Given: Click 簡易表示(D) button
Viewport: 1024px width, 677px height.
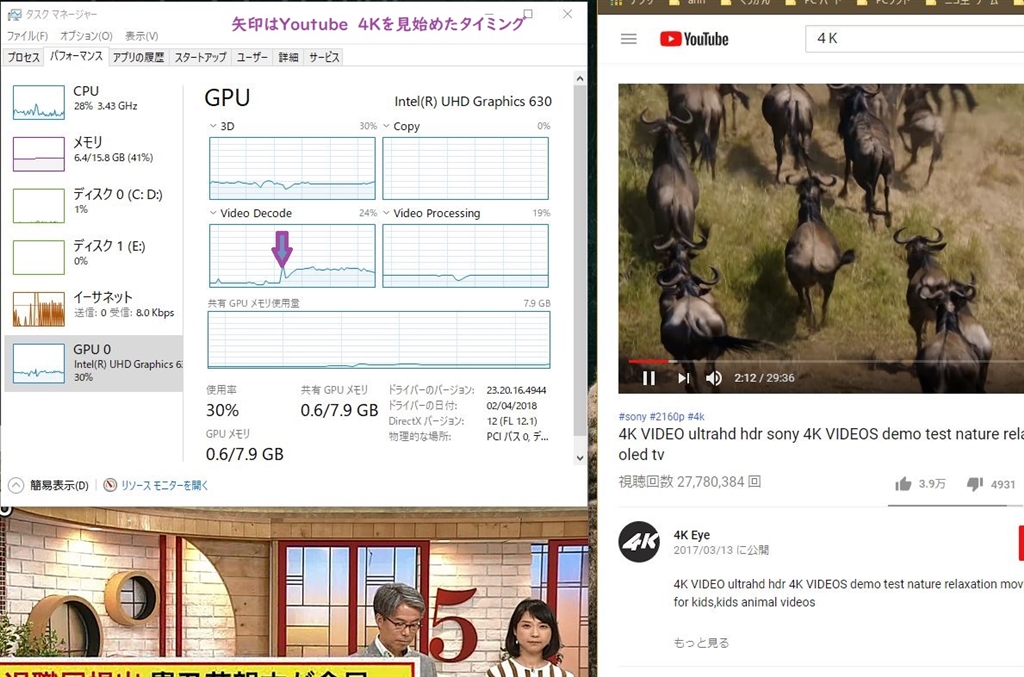Looking at the screenshot, I should [59, 485].
